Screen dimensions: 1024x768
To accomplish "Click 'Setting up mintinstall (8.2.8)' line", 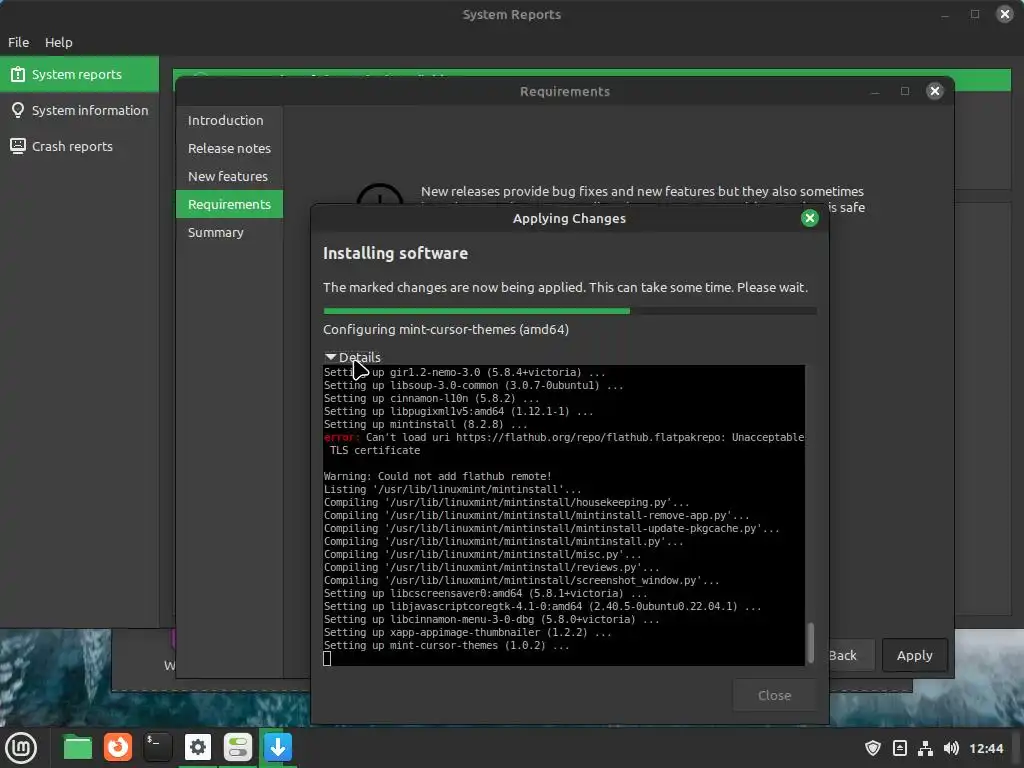I will pos(425,424).
